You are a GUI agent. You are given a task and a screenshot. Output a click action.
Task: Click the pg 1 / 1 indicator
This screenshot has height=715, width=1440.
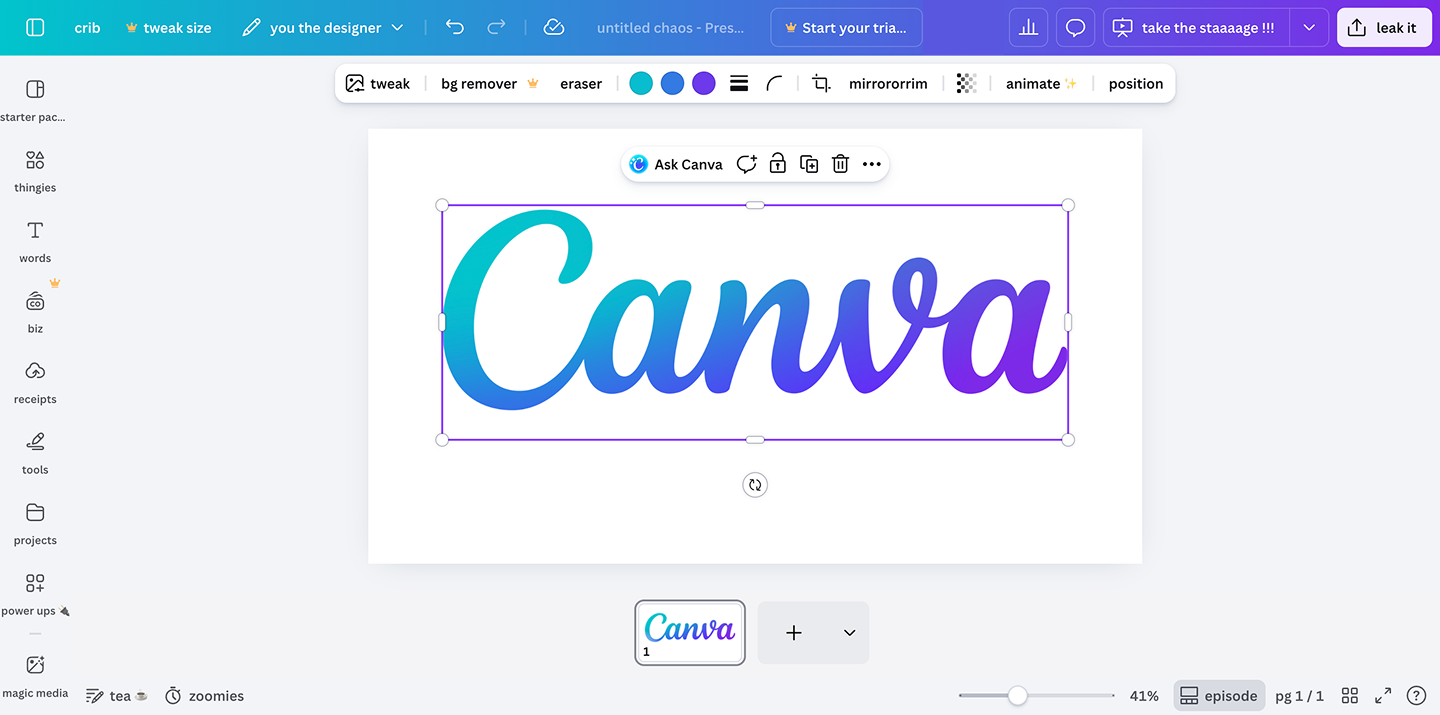coord(1299,696)
